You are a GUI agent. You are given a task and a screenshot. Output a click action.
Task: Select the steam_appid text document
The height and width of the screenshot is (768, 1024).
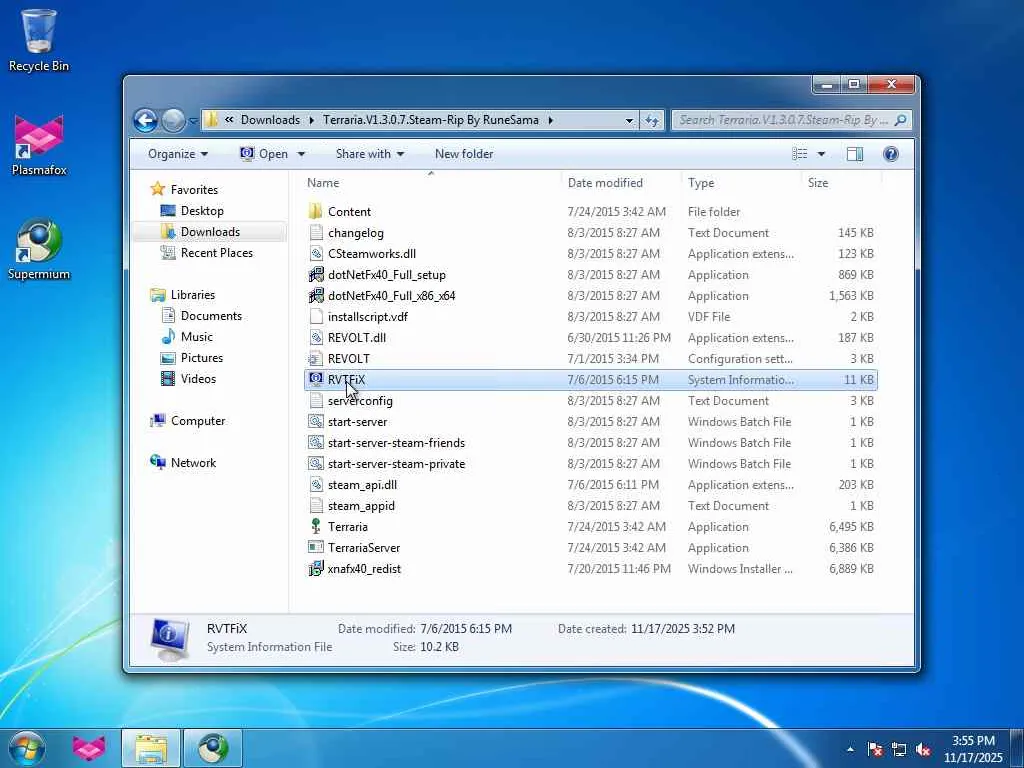click(590, 505)
